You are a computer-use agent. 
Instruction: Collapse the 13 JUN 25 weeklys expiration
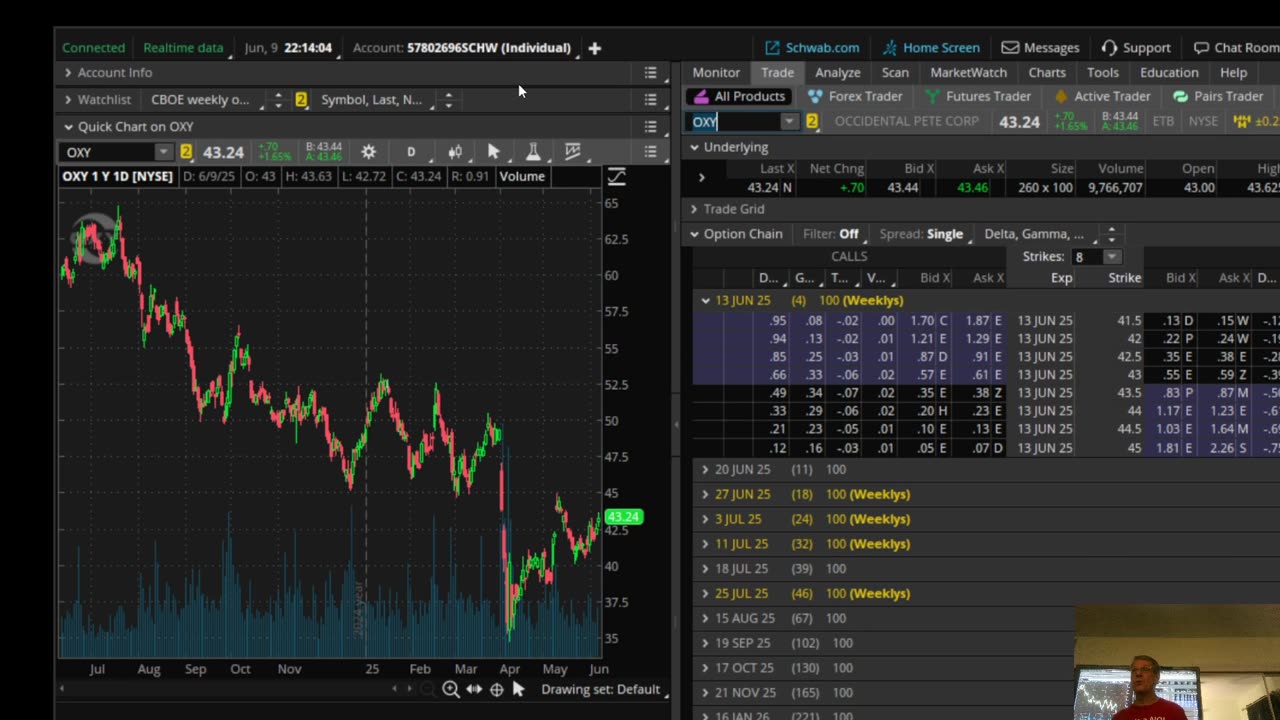pos(705,300)
